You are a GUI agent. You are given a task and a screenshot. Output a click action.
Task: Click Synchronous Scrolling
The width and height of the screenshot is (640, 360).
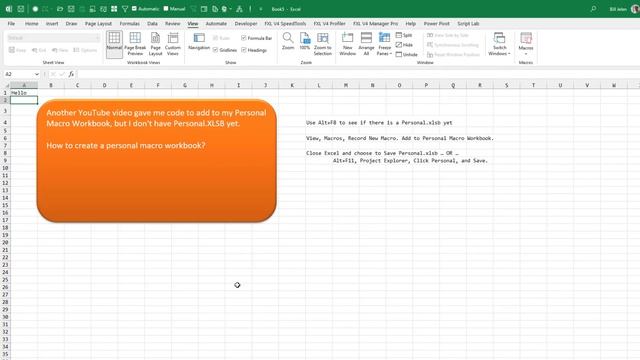[453, 44]
